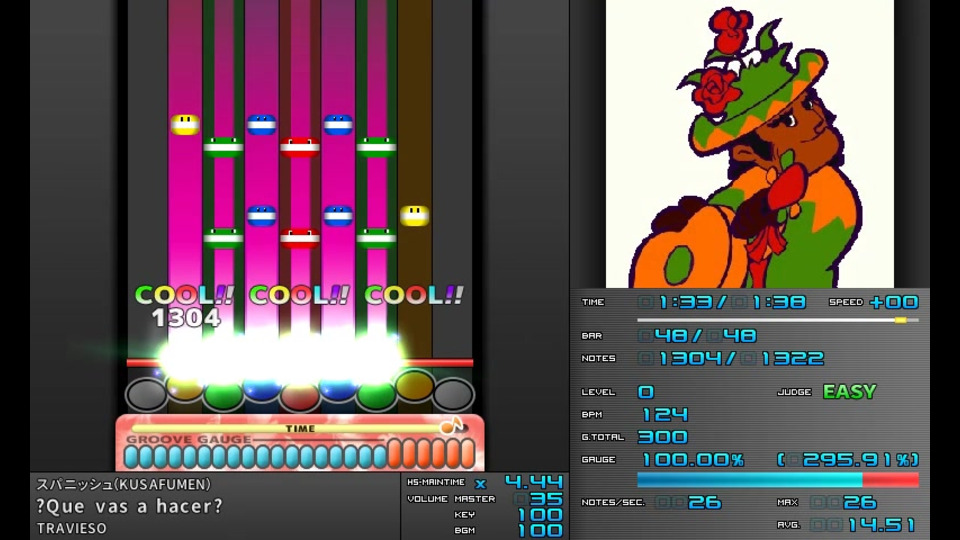This screenshot has height=540, width=960.
Task: Click the total notes count 1322
Action: [792, 358]
